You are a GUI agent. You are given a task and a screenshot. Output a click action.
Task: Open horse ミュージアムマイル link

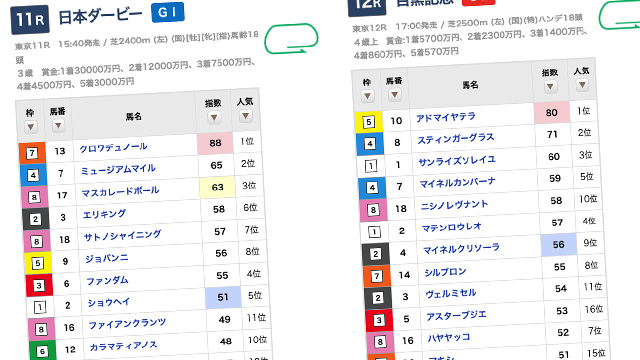click(118, 169)
